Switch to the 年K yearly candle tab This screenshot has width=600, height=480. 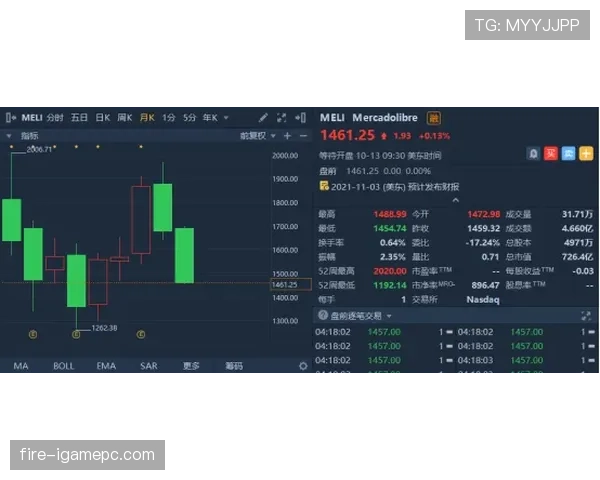pos(210,118)
